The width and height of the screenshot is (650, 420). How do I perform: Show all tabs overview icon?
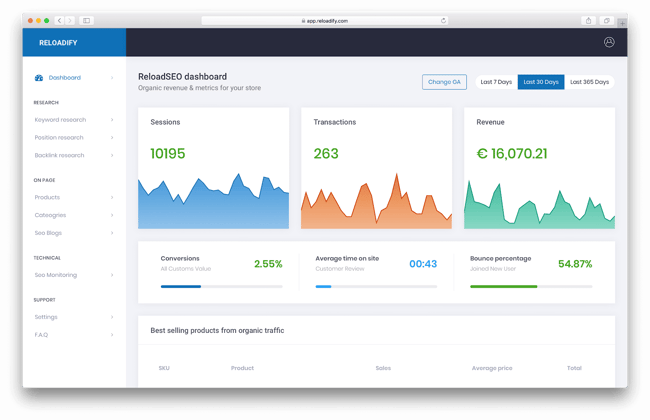click(606, 20)
